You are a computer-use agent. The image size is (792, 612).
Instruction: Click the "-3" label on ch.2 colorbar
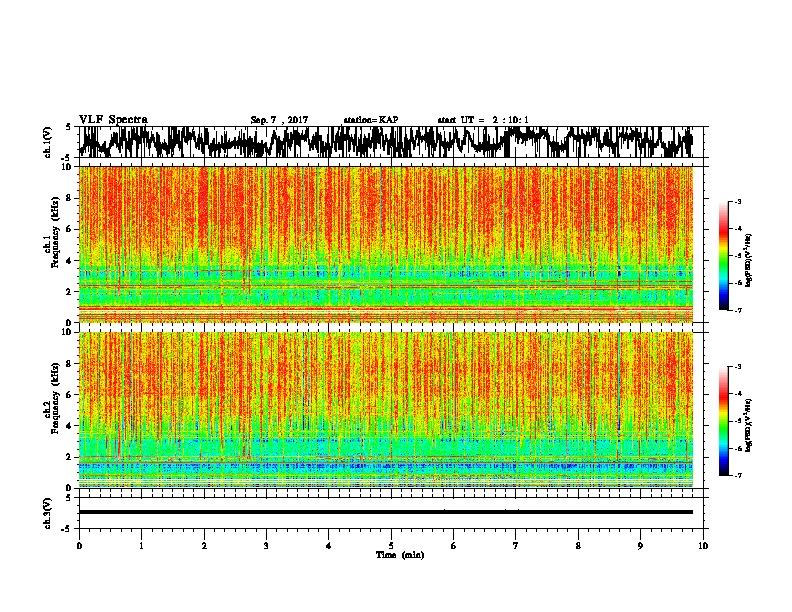(737, 367)
